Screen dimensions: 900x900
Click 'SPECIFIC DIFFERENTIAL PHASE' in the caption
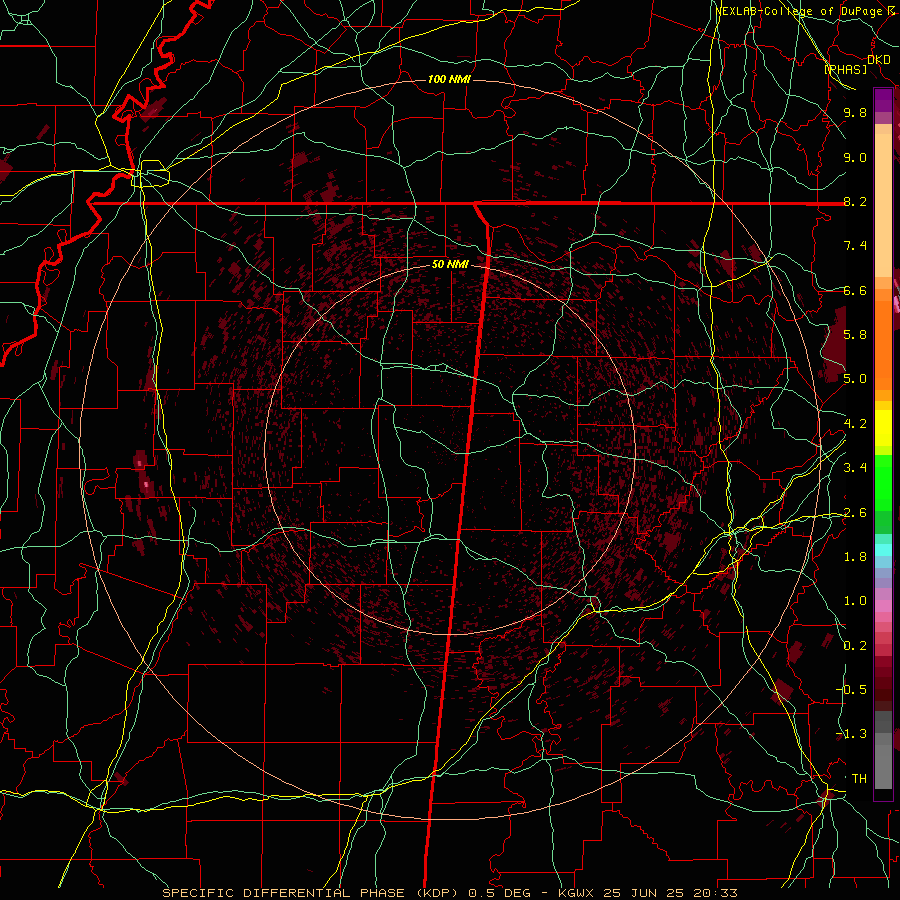[284, 893]
